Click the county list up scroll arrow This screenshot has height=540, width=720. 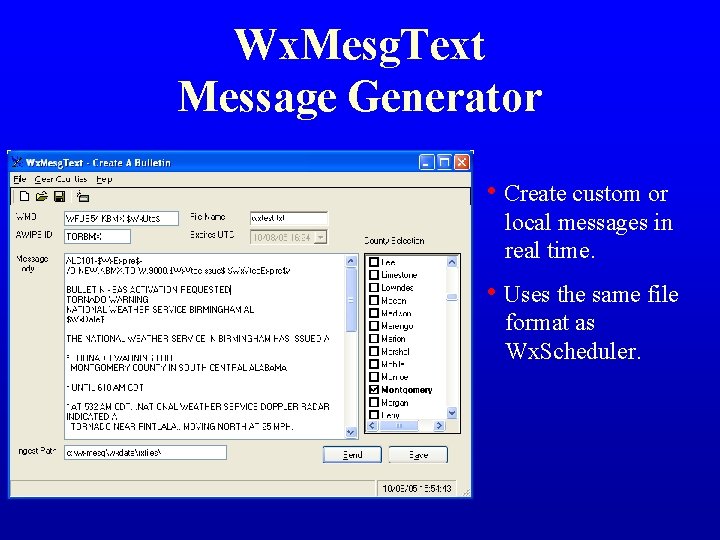[452, 262]
